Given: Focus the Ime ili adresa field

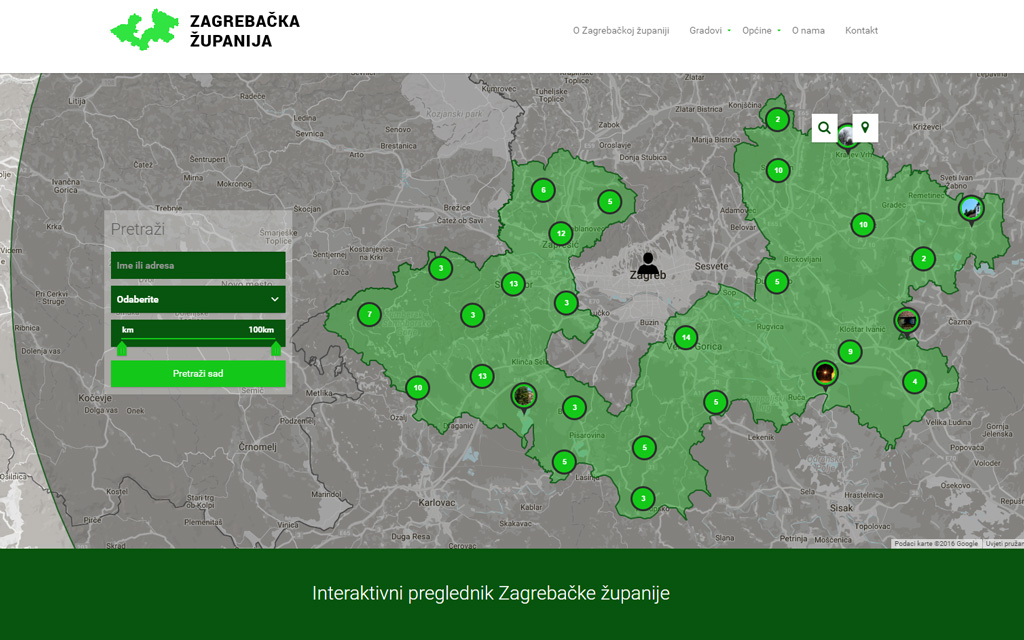Looking at the screenshot, I should point(198,265).
